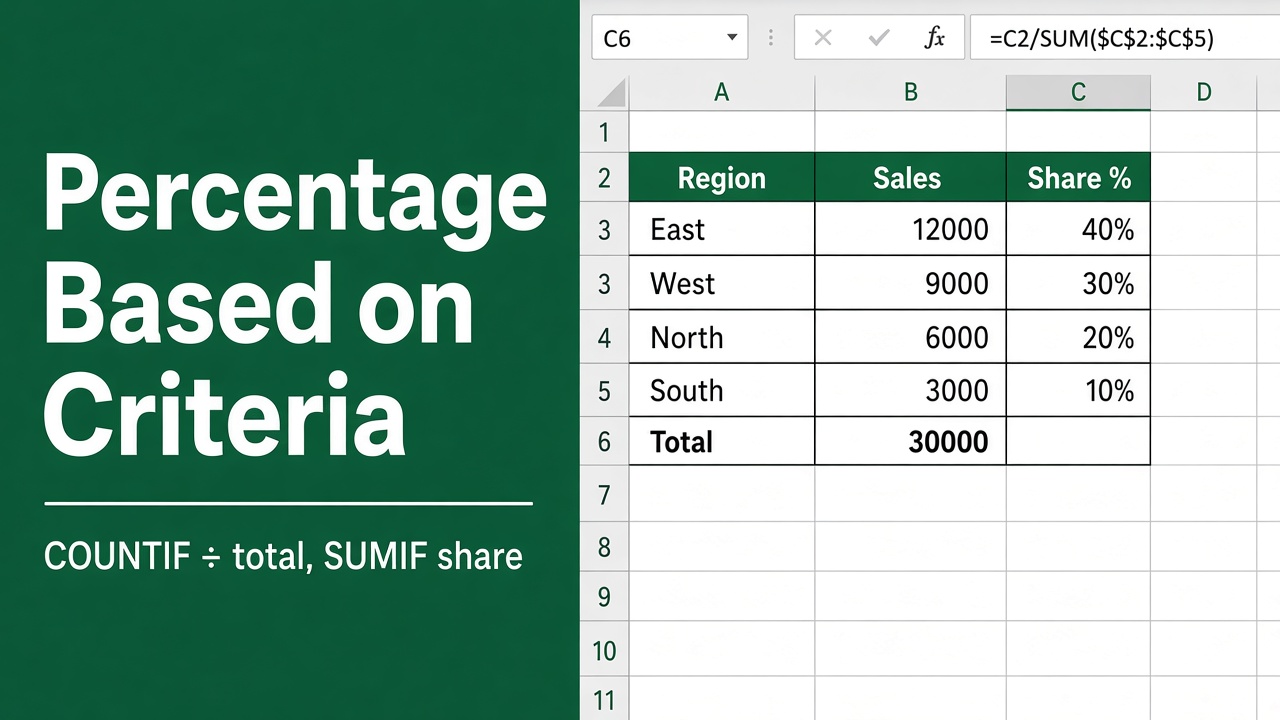The image size is (1280, 720).
Task: Select row 5 header
Action: click(604, 390)
